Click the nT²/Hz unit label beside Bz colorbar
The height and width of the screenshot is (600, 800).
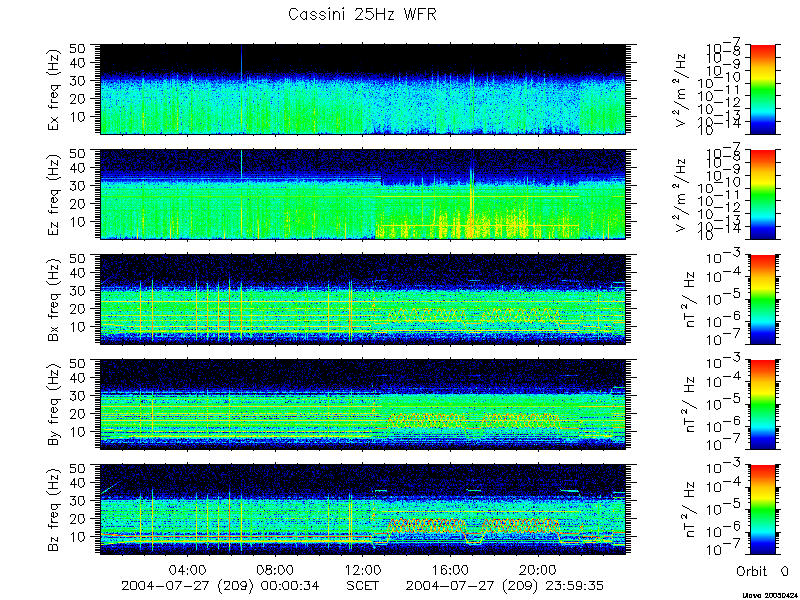click(x=689, y=510)
